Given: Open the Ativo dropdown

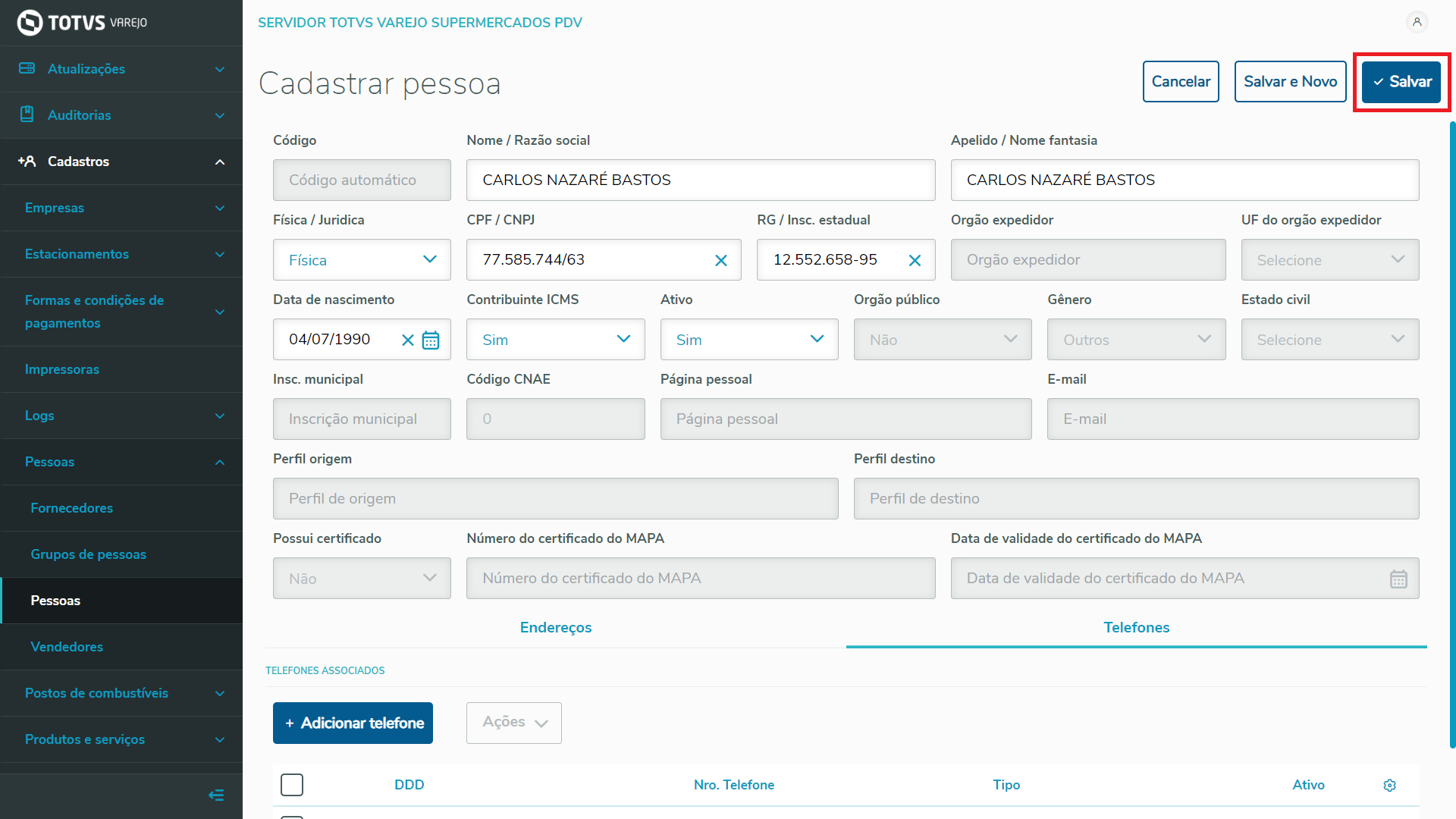Looking at the screenshot, I should pyautogui.click(x=748, y=340).
